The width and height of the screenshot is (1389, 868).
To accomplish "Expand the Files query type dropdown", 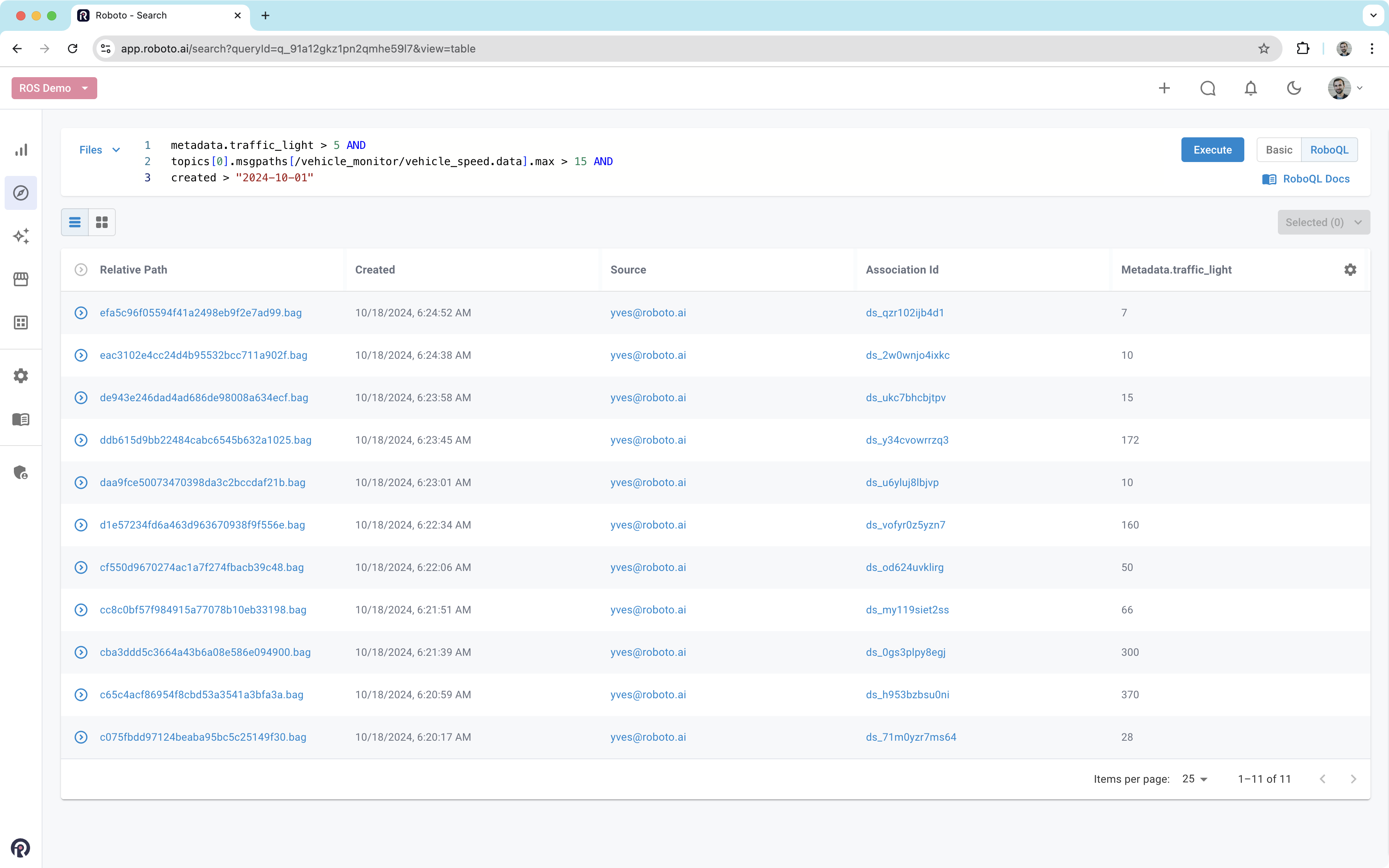I will [100, 150].
